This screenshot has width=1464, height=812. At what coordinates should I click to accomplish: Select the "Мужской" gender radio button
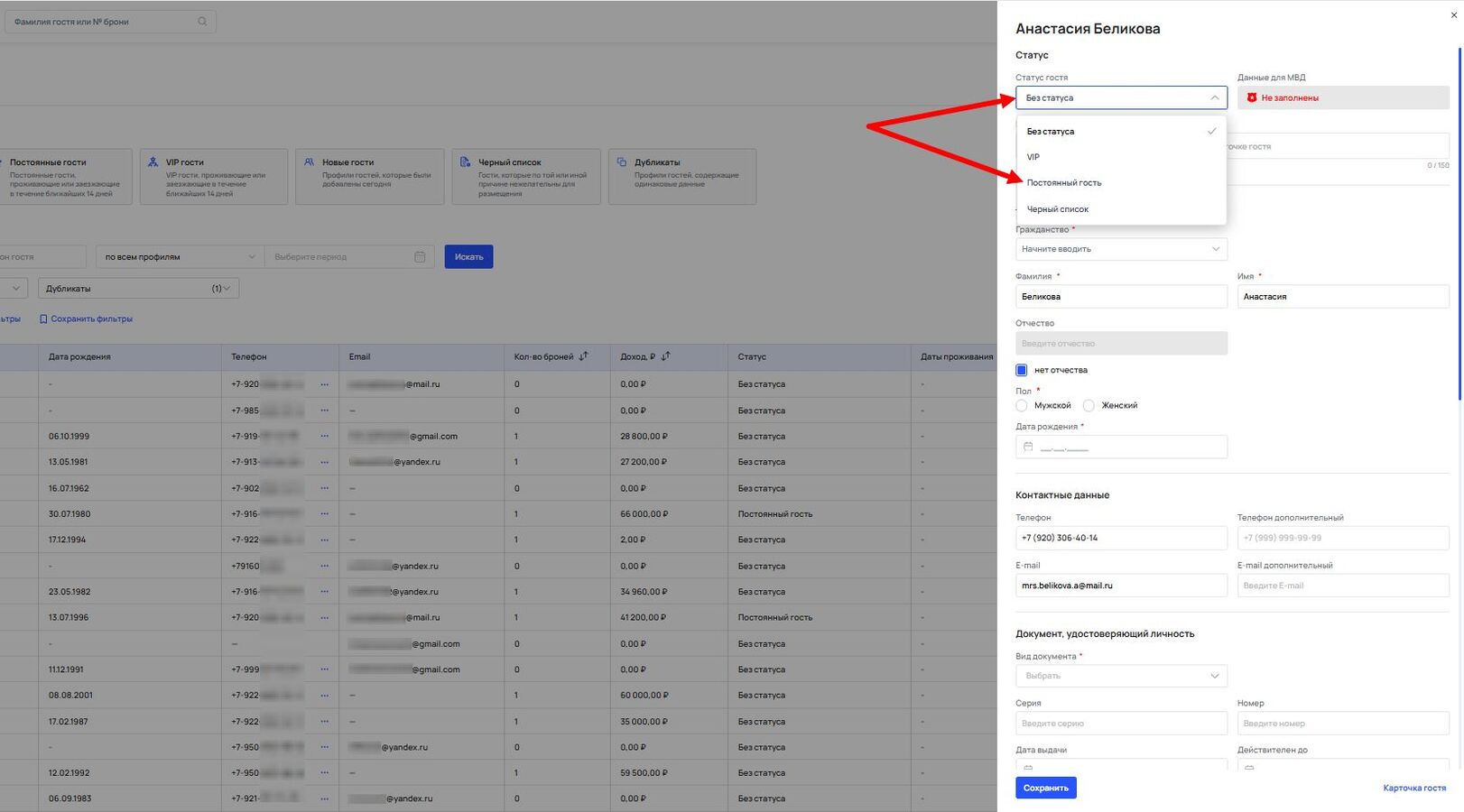pyautogui.click(x=1022, y=406)
